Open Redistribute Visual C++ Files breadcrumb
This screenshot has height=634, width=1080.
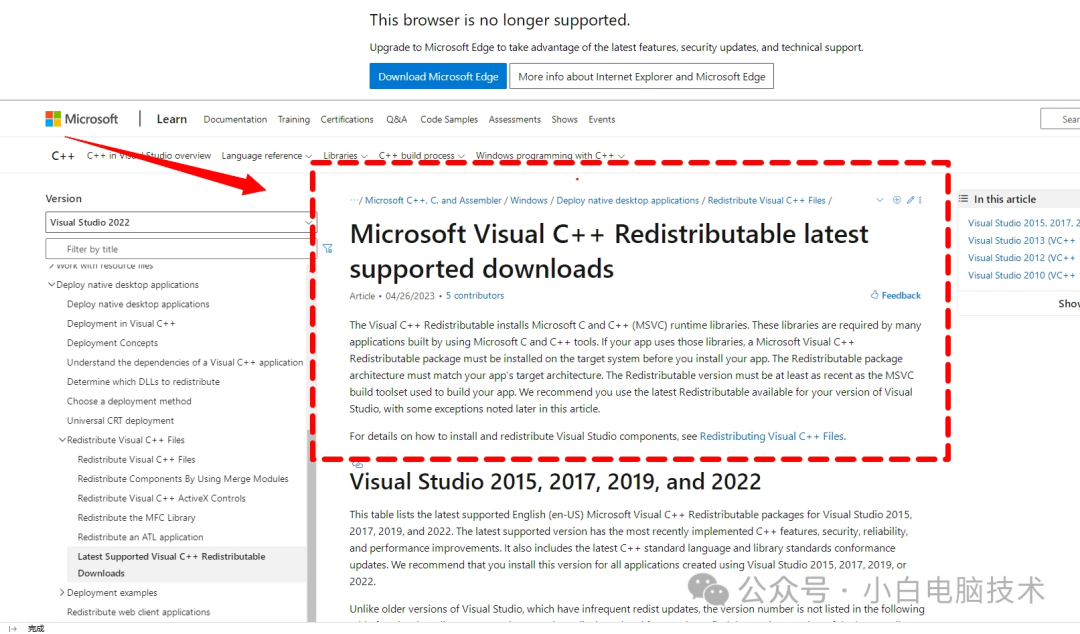[x=767, y=201]
